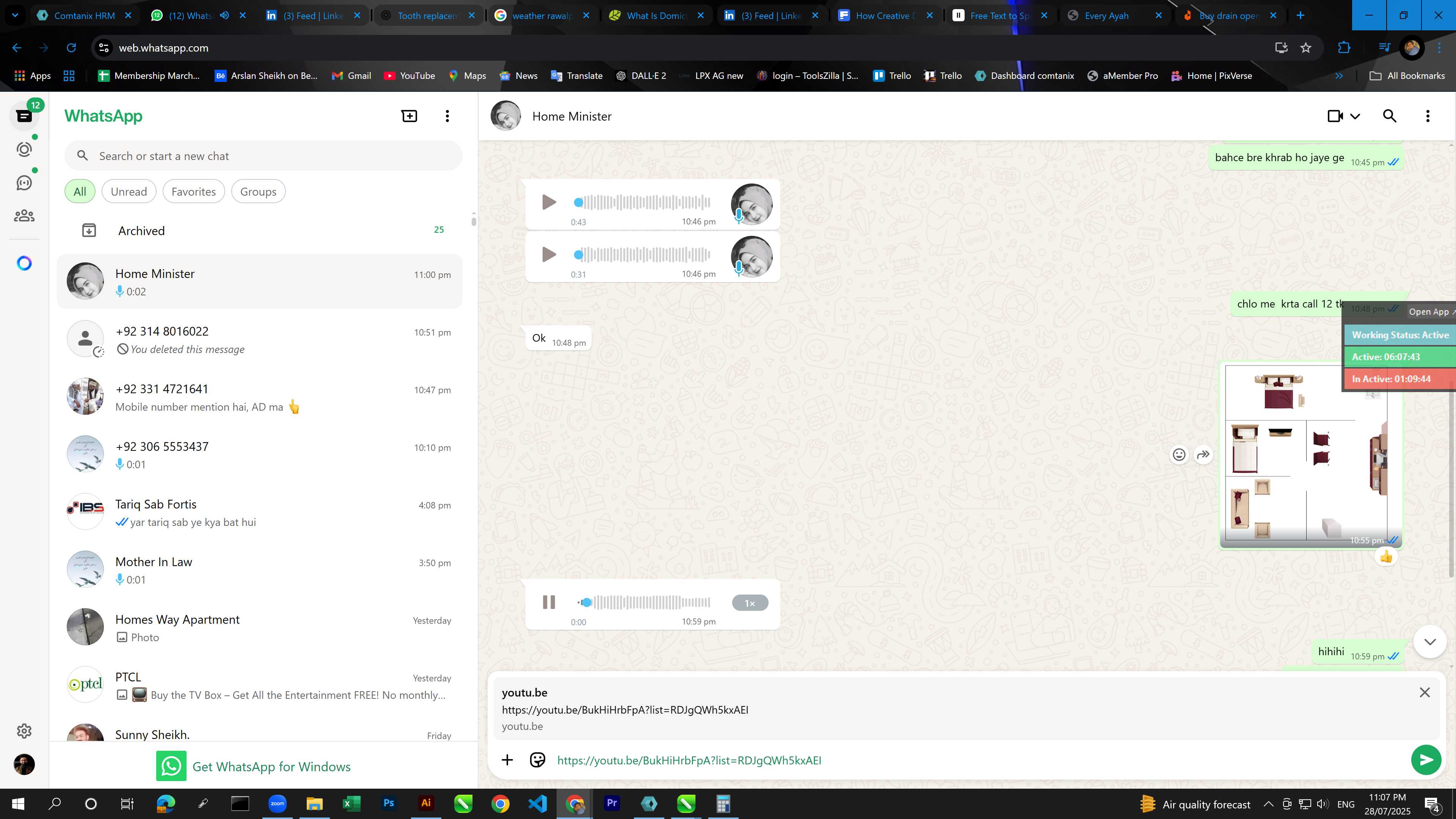The height and width of the screenshot is (819, 1456).
Task: Open Excel from the taskbar
Action: pos(351,804)
